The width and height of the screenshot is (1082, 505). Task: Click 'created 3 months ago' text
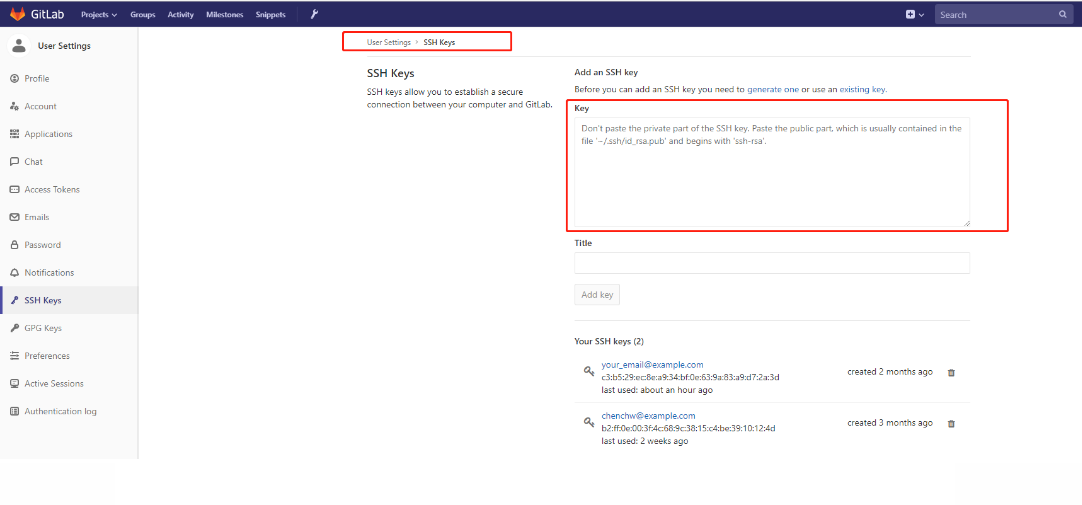pos(890,423)
